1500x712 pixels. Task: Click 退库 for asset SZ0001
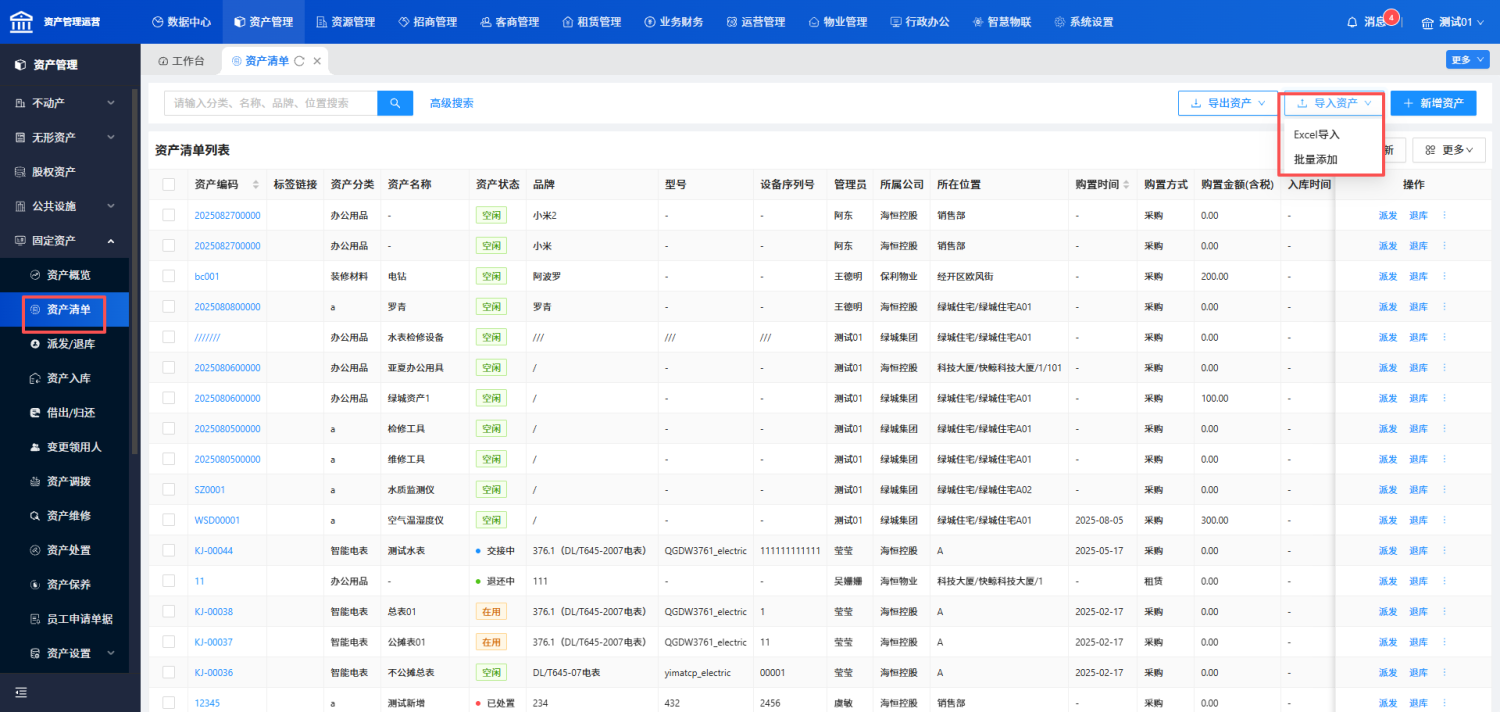point(1418,490)
